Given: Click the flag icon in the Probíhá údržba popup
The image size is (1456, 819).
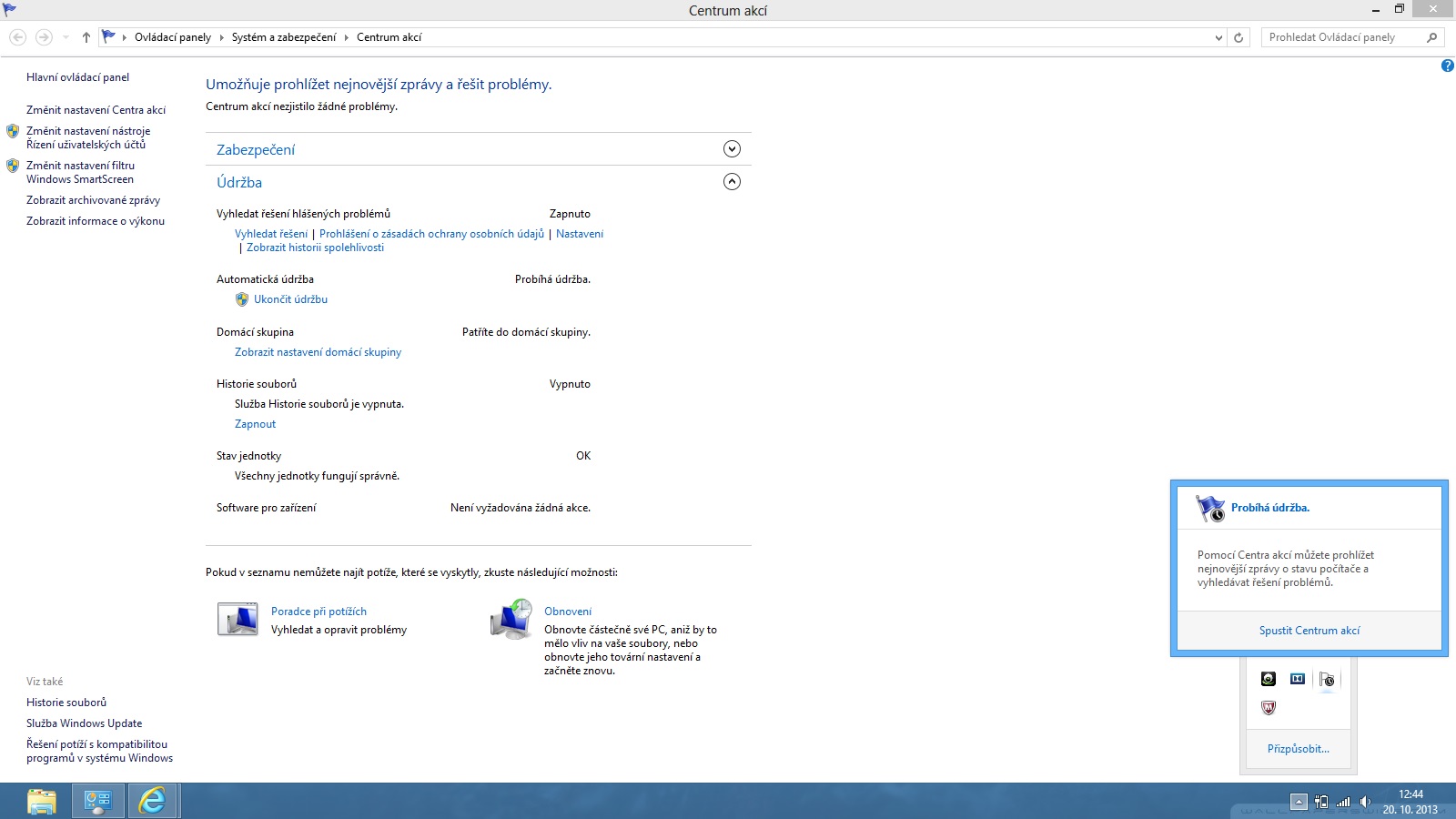Looking at the screenshot, I should coord(1210,508).
